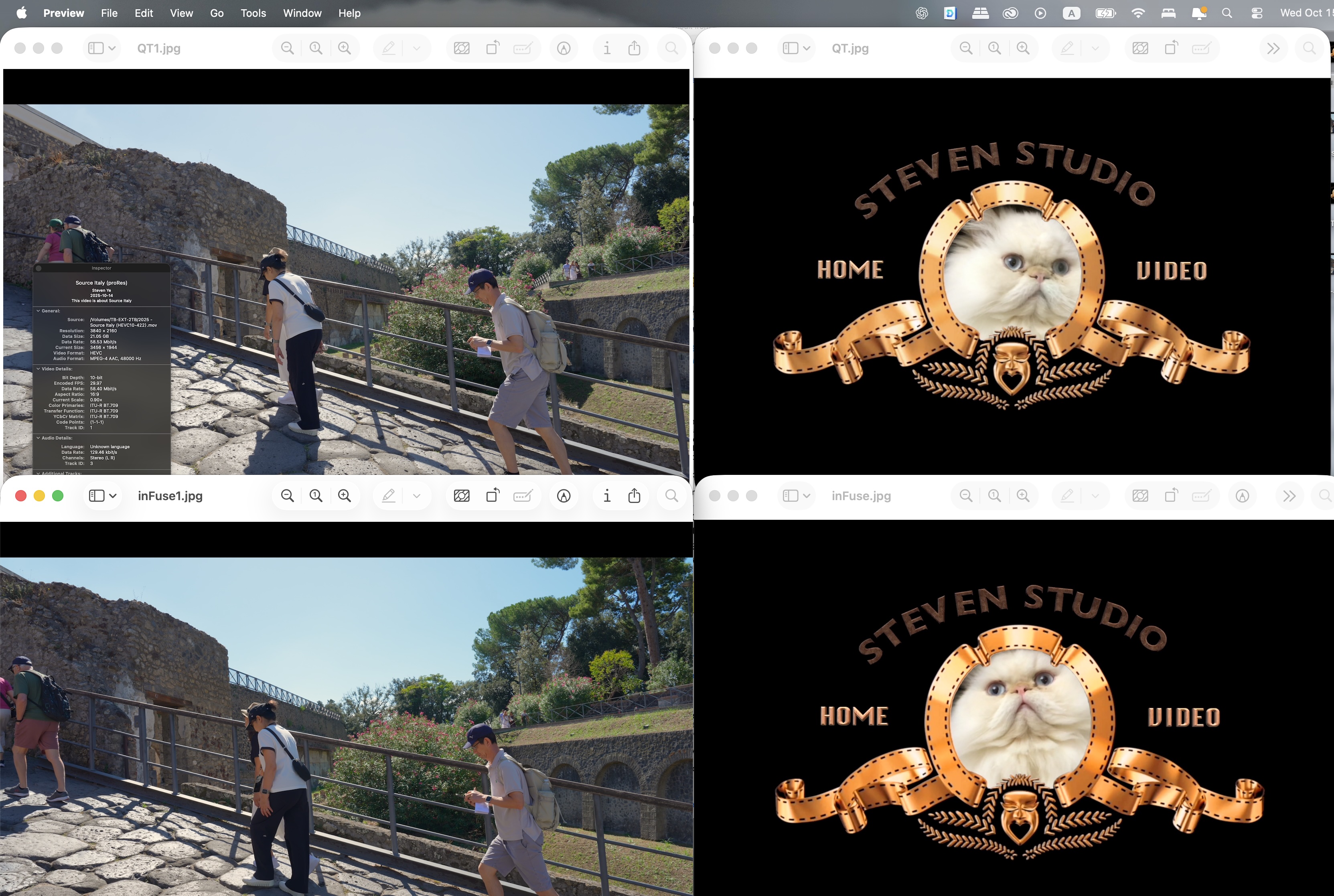Screen dimensions: 1334x896
Task: Toggle the sidebar in the QT1.jpg window
Action: (x=96, y=49)
